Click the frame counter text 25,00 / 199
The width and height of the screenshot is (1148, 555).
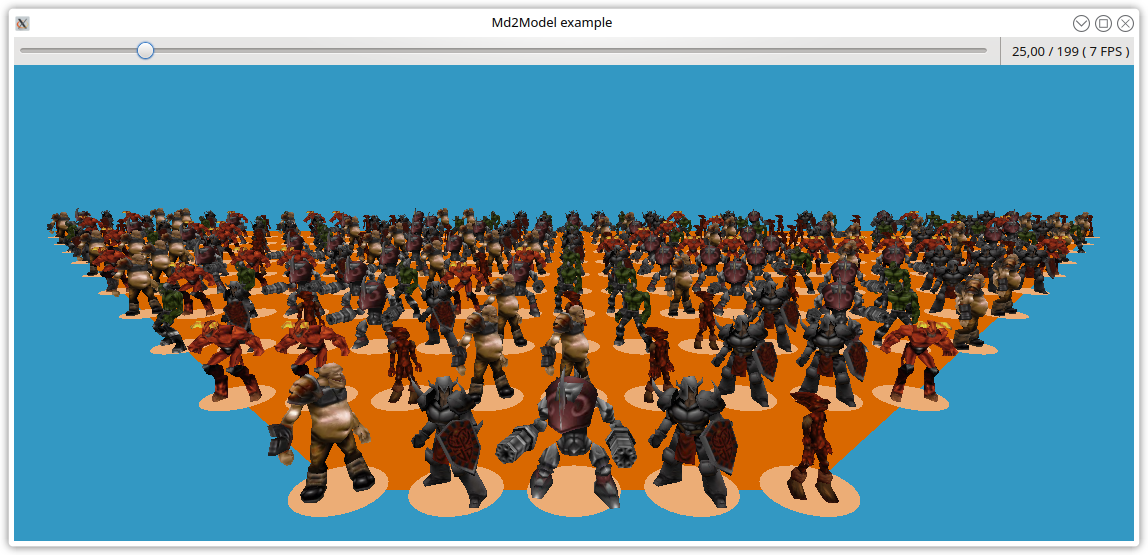pyautogui.click(x=1045, y=51)
